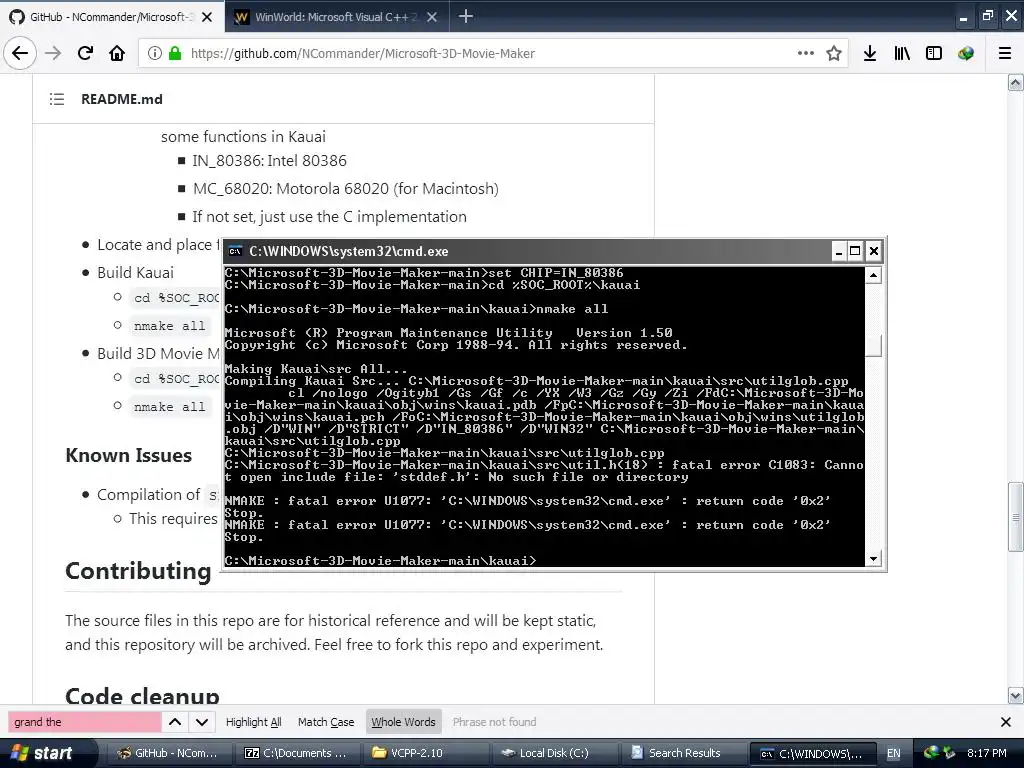Click the Known Issues heading
Image resolution: width=1024 pixels, height=768 pixels.
click(129, 455)
